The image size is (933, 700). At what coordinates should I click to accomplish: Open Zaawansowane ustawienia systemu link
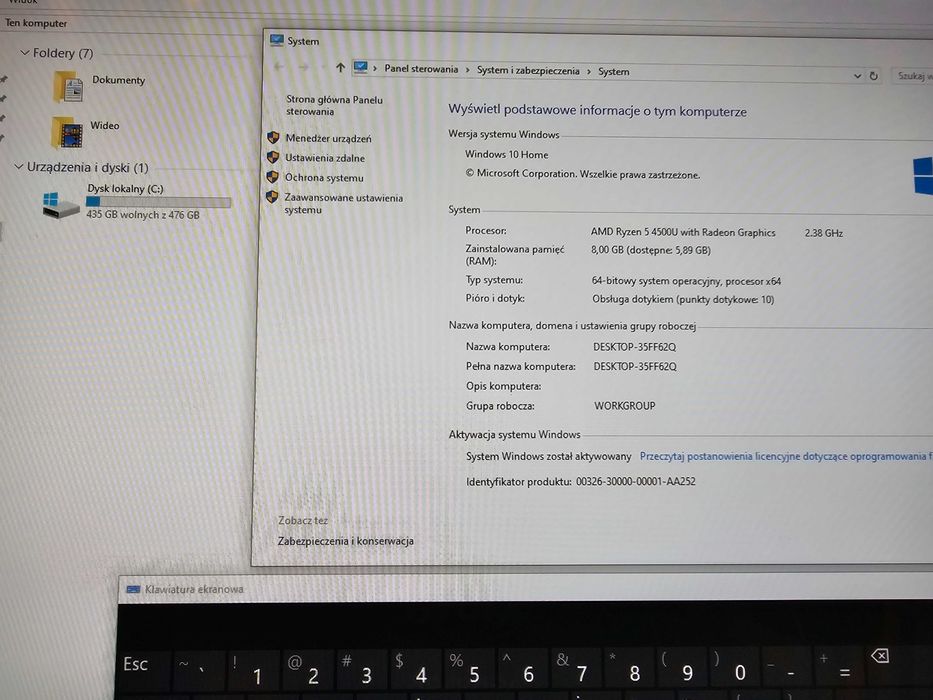(x=343, y=204)
